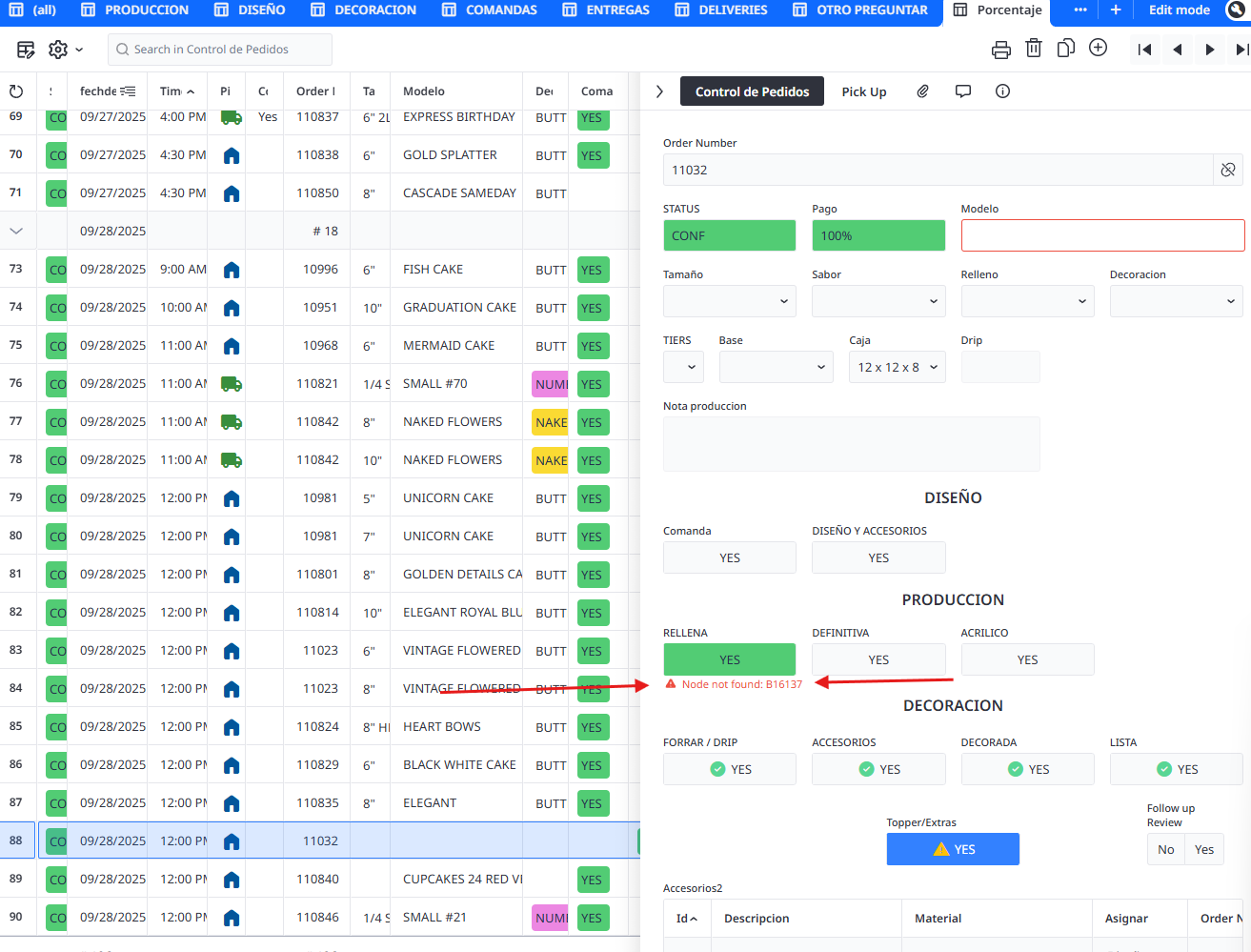Select No under Follow up Review
1251x952 pixels.
(1165, 849)
